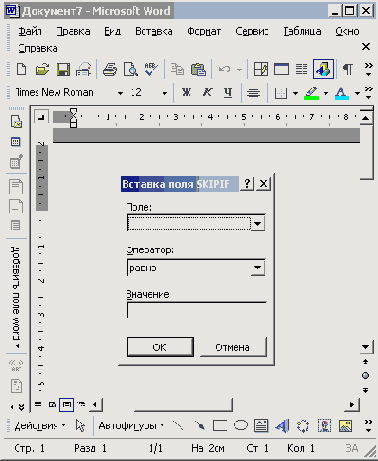The image size is (378, 461).
Task: Click Отмена to cancel the dialog
Action: pos(233,347)
